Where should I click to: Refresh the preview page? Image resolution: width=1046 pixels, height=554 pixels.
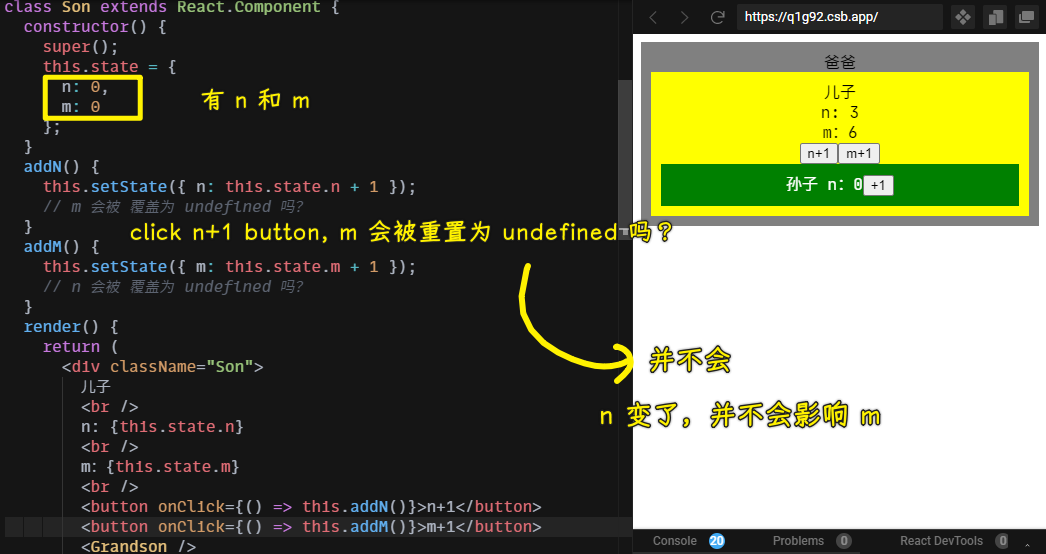717,17
